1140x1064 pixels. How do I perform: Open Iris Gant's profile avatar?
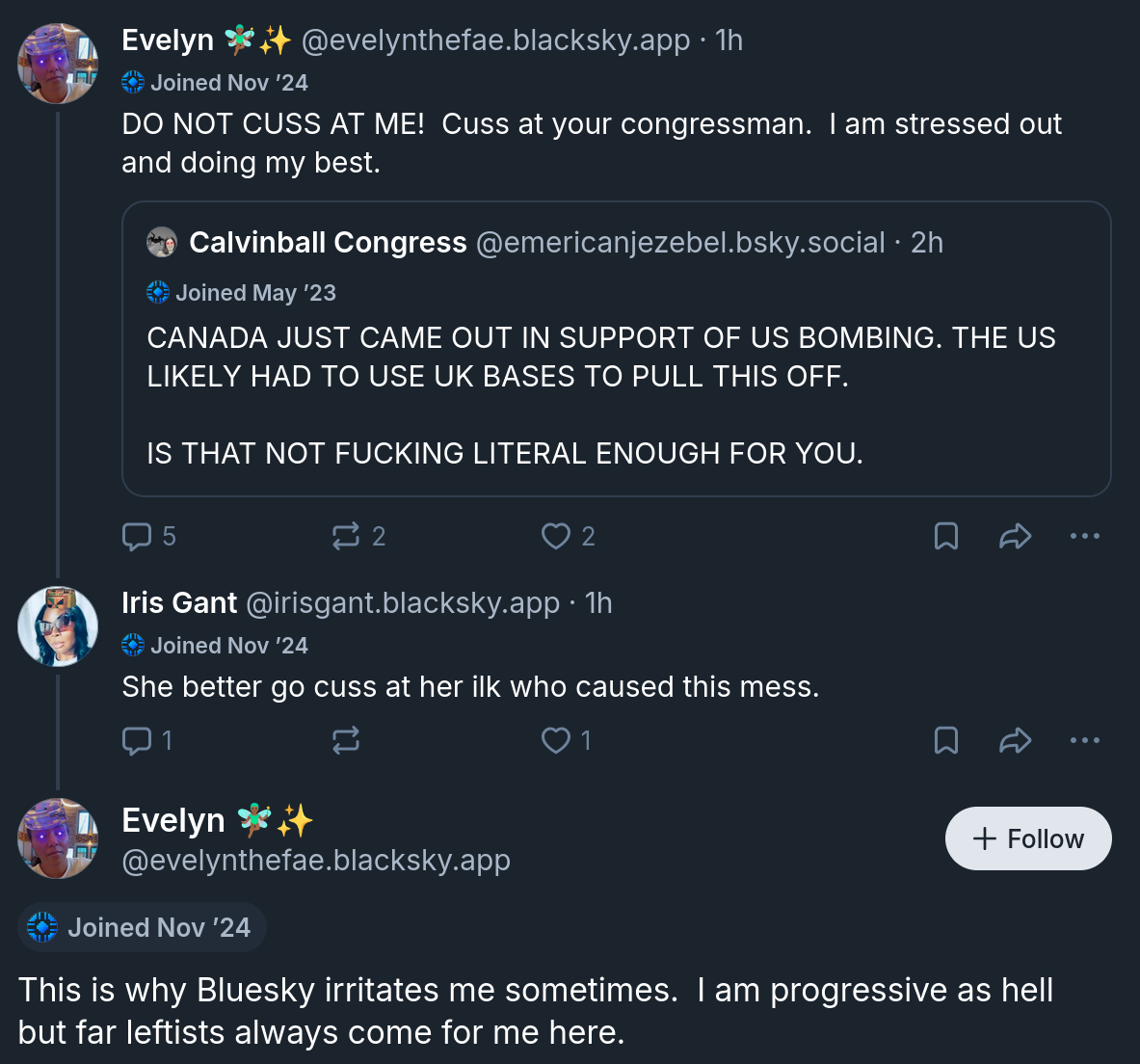coord(58,626)
